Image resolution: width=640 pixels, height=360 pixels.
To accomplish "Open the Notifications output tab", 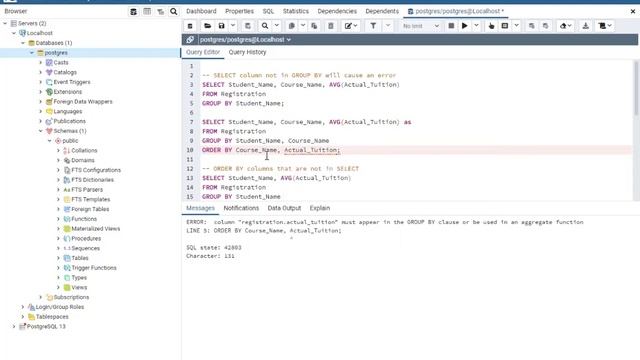I will [x=241, y=208].
